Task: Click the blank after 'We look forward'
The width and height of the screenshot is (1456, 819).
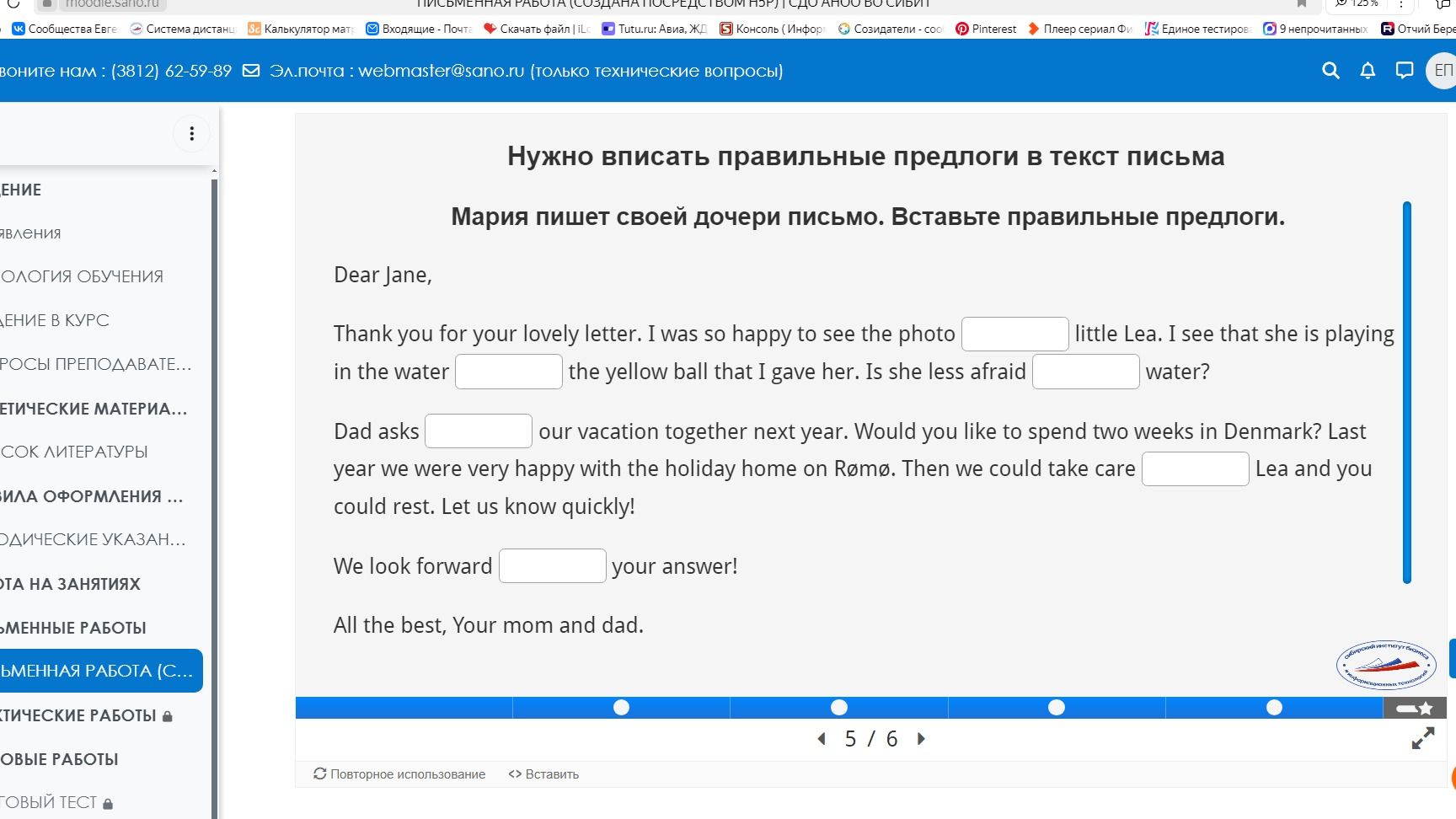Action: pos(553,566)
